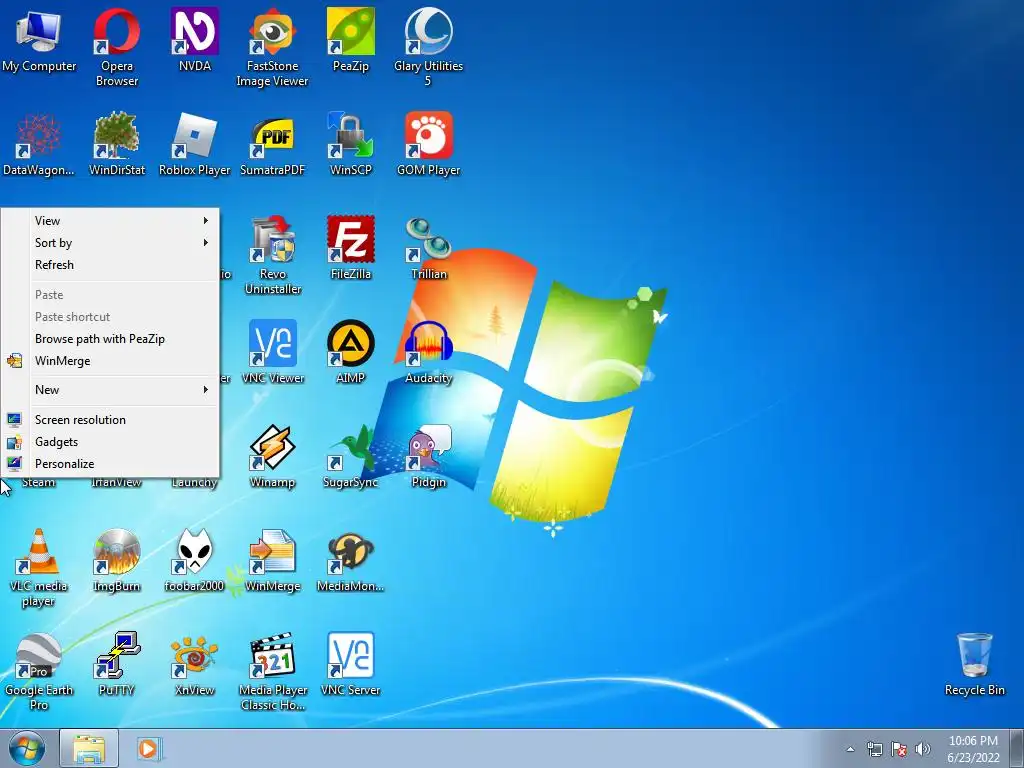Launch Windows Media Player from taskbar
This screenshot has width=1024, height=768.
pyautogui.click(x=149, y=749)
